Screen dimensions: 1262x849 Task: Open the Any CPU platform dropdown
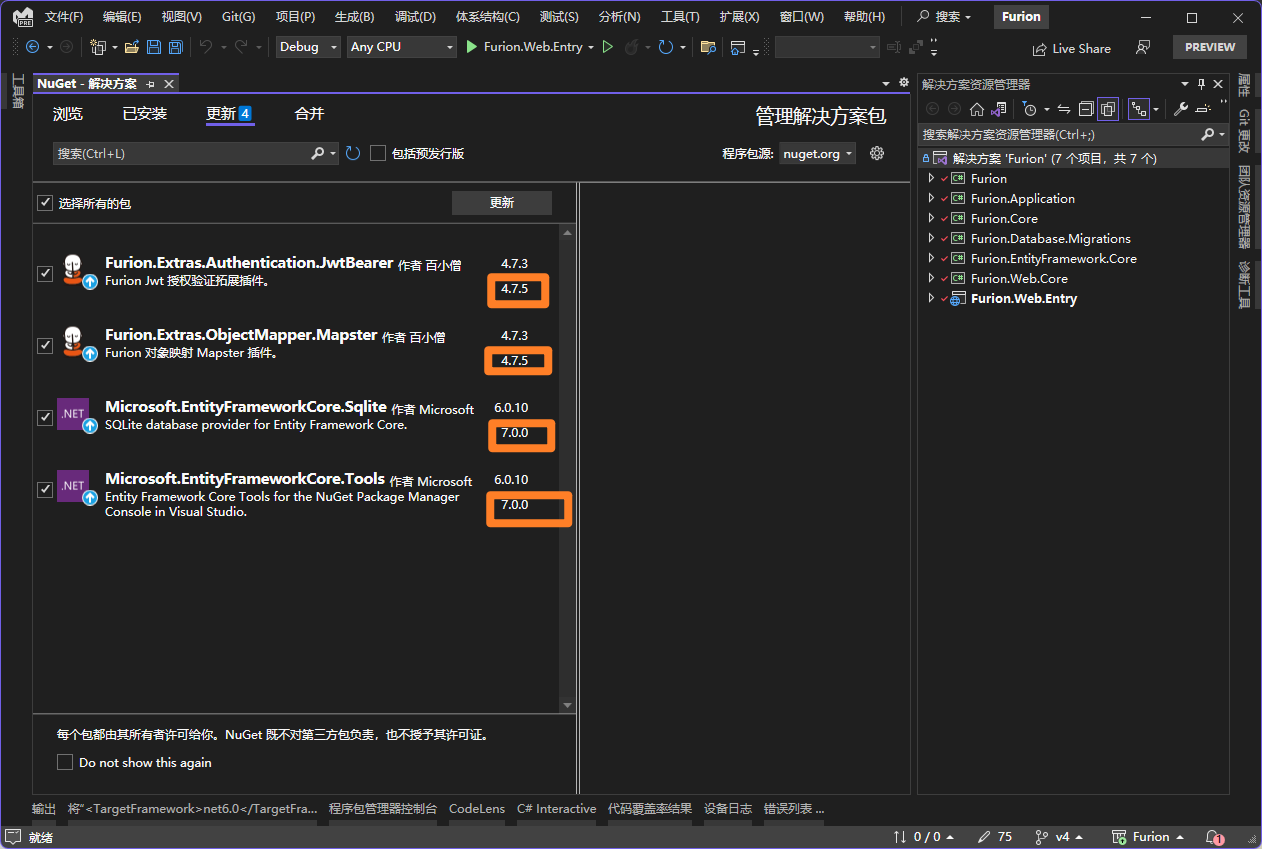(x=402, y=47)
